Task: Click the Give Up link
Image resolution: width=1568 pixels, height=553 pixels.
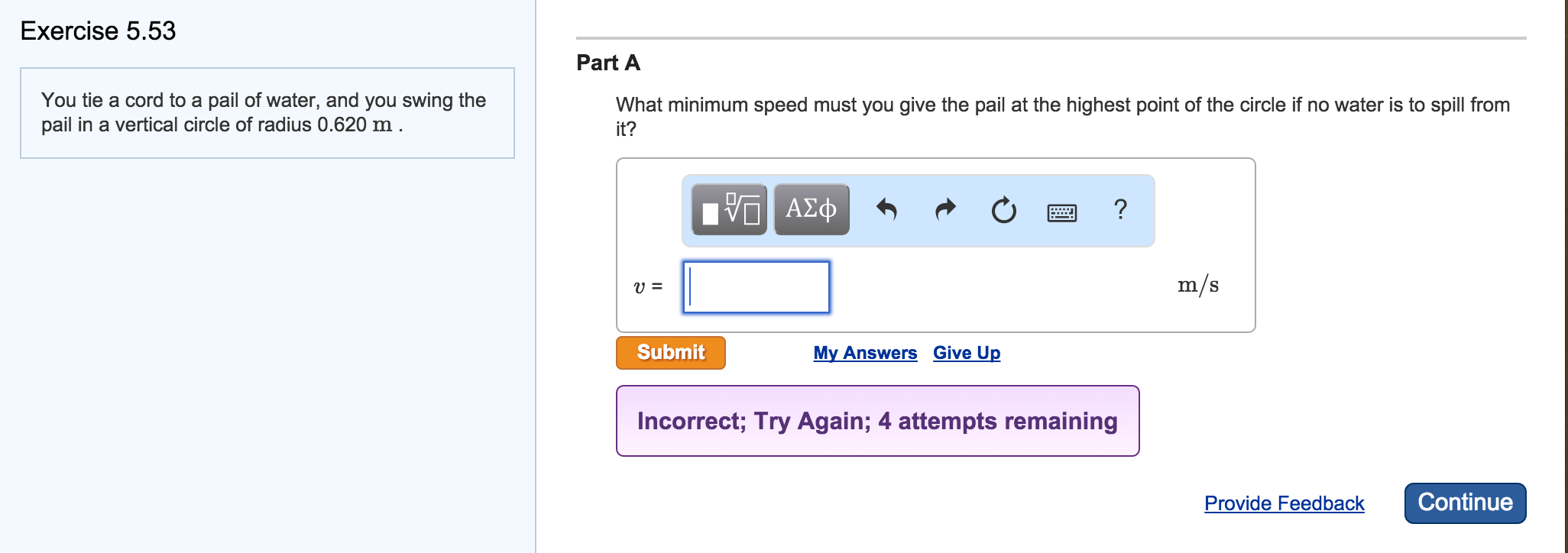Action: (x=966, y=352)
